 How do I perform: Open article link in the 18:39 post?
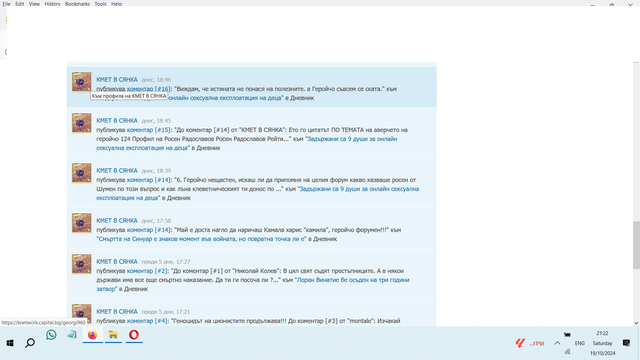point(258,193)
